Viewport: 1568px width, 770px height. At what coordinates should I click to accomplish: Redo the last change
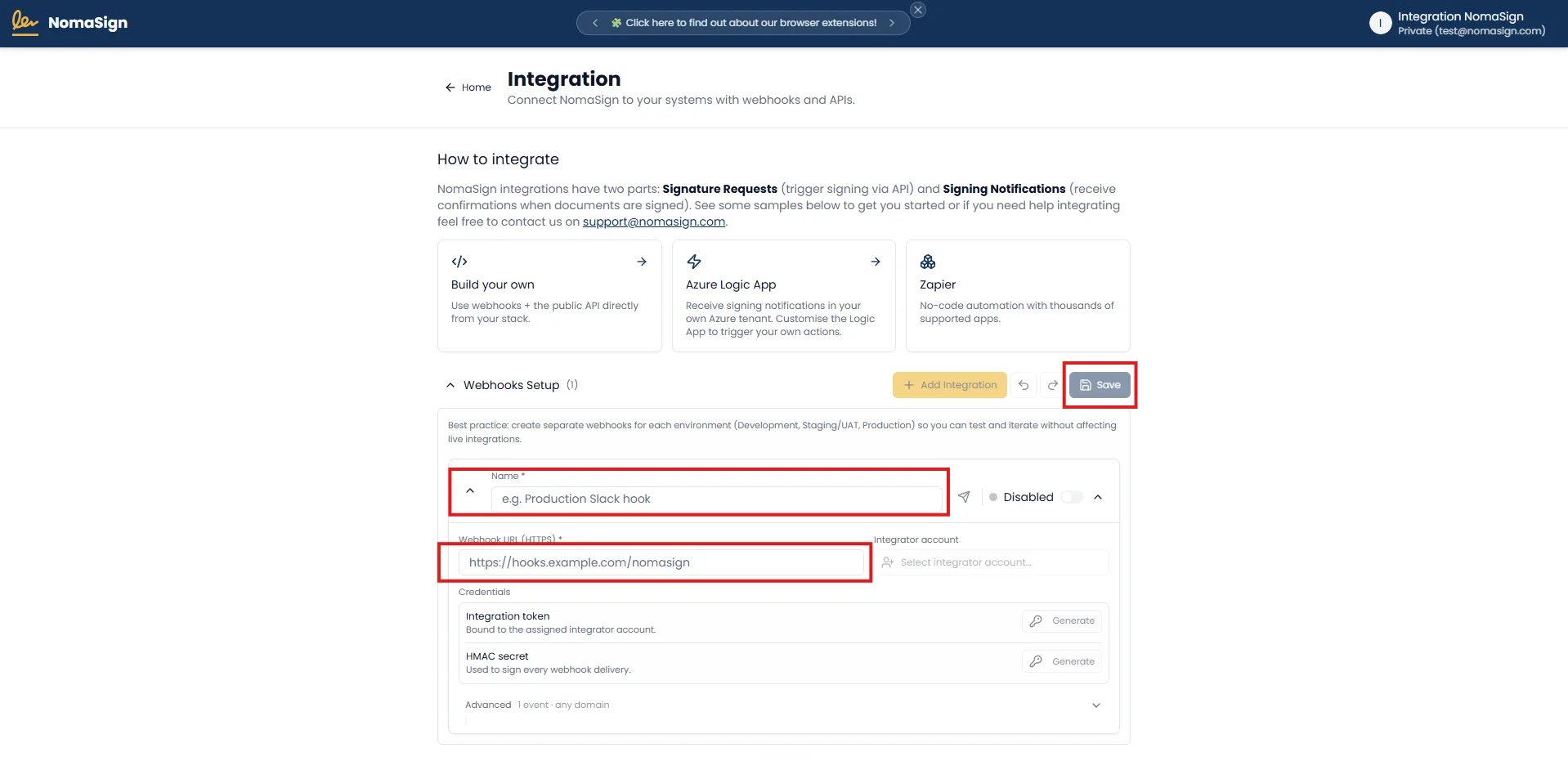(1053, 385)
